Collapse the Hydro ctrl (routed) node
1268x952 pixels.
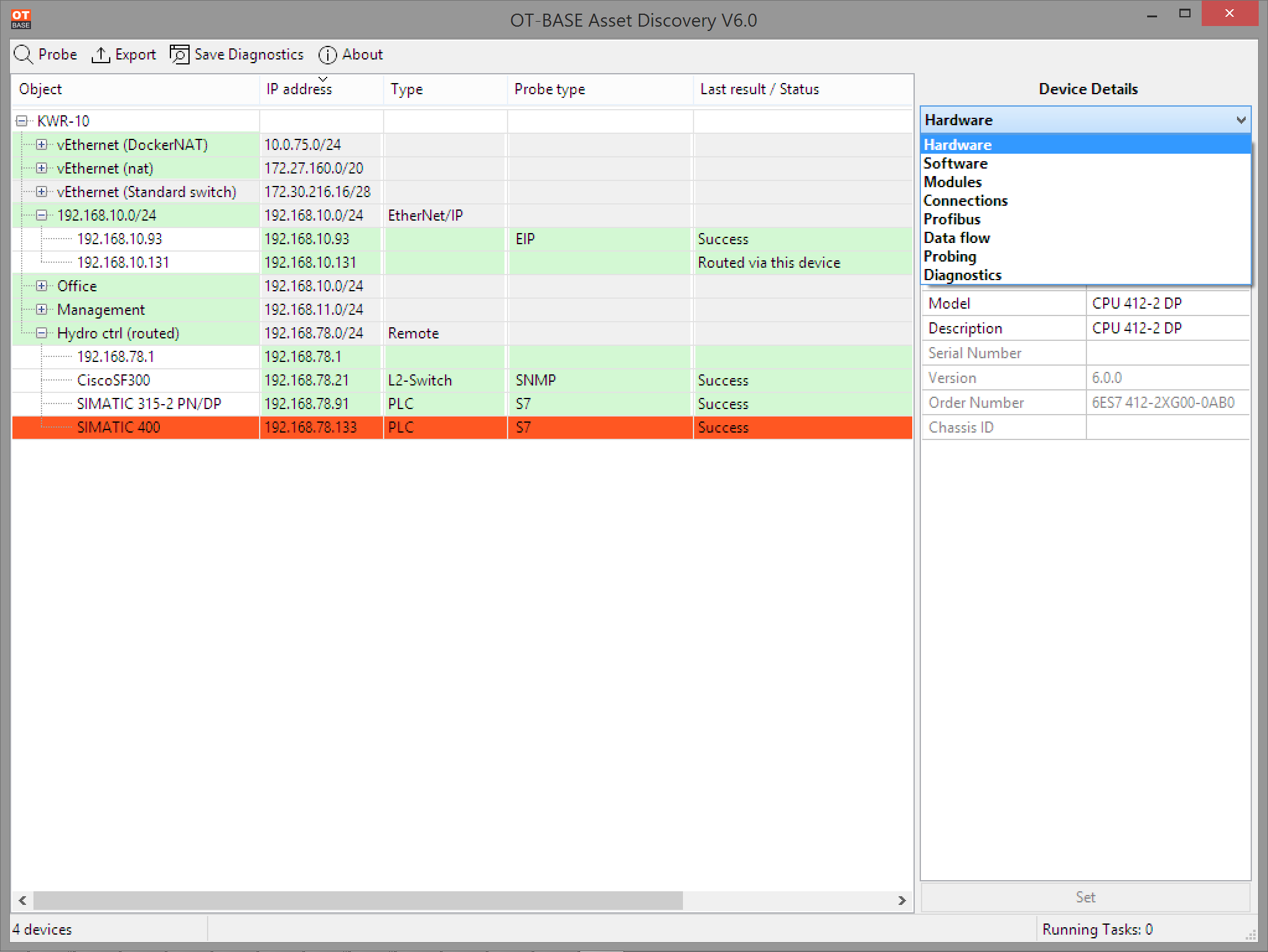pos(42,333)
